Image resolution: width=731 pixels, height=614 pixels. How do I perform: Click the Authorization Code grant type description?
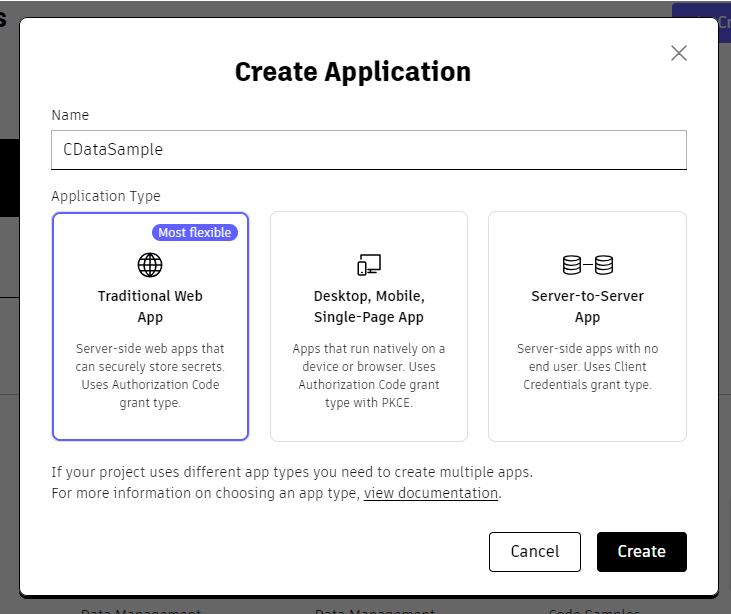(x=149, y=376)
